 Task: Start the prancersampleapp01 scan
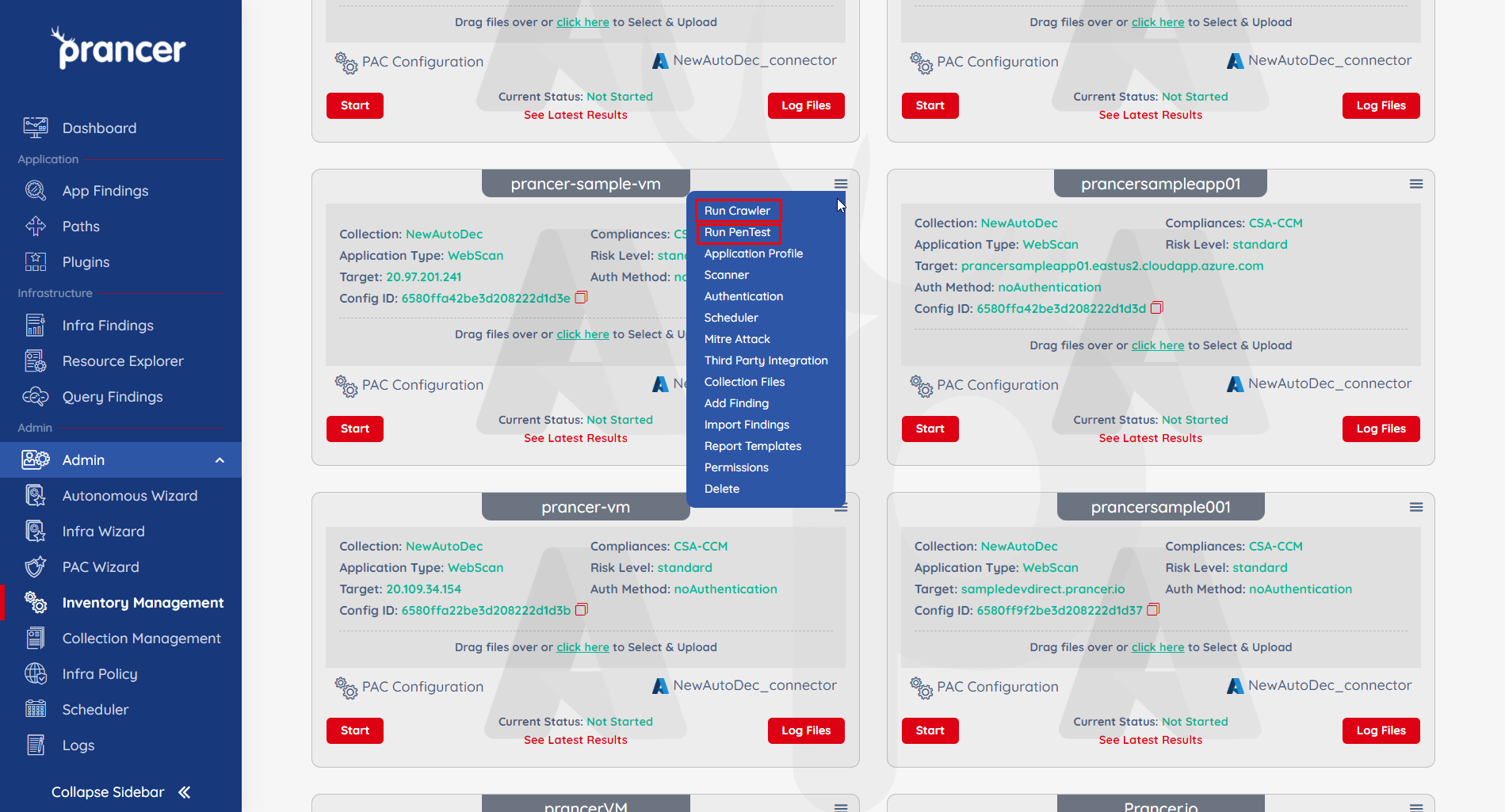pyautogui.click(x=930, y=429)
